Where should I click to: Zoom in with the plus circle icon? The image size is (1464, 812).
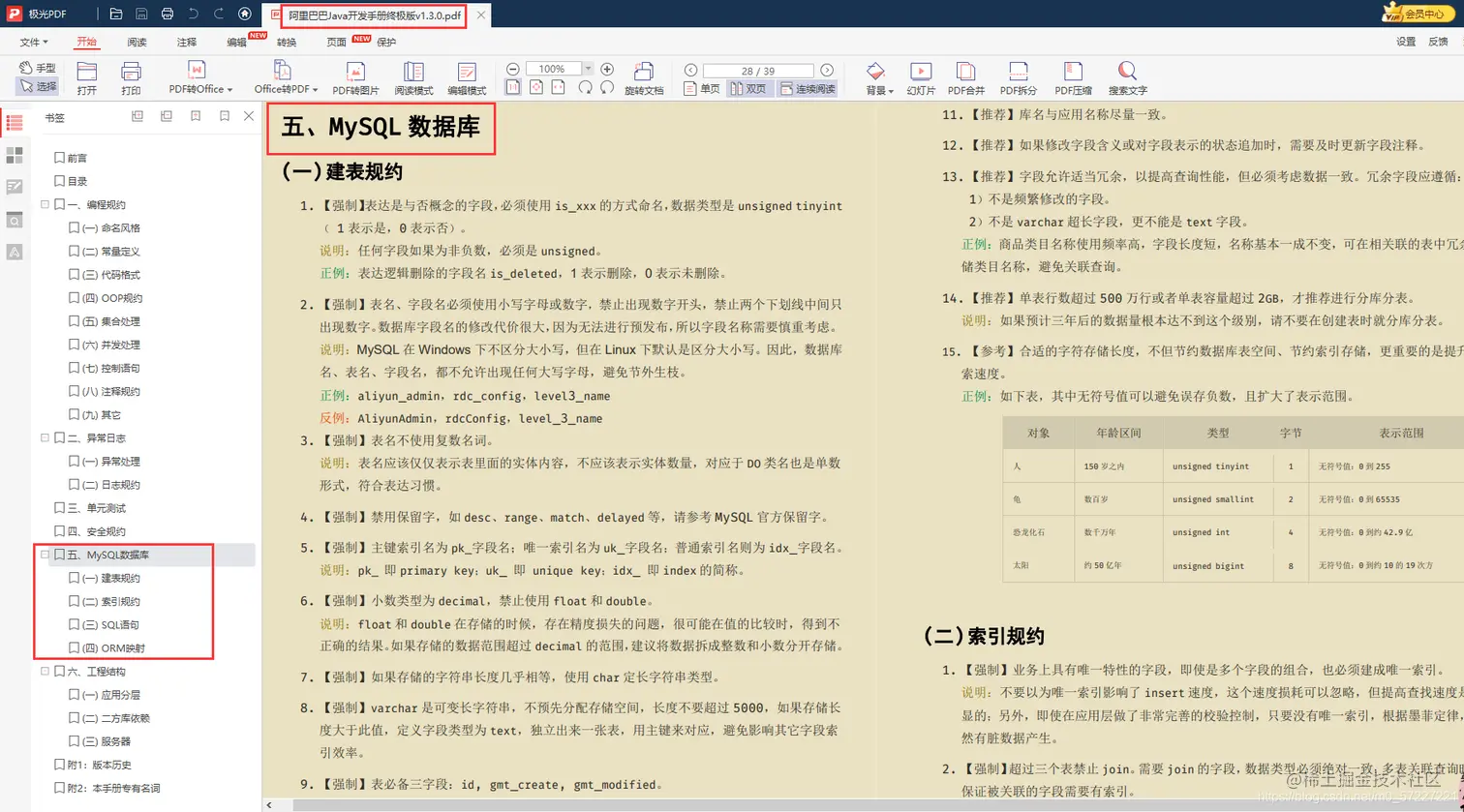click(607, 69)
